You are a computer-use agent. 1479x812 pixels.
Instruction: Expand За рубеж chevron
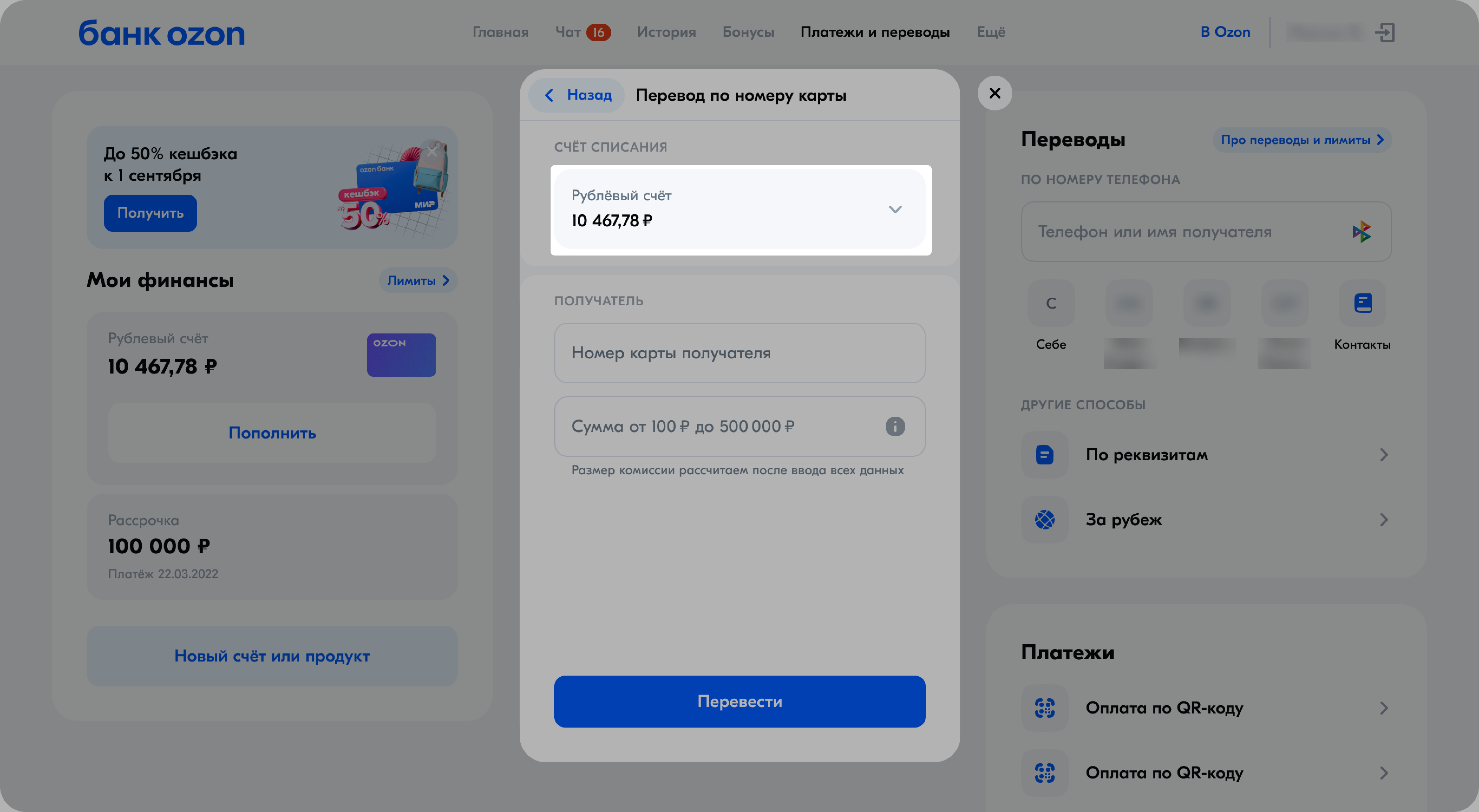[1384, 520]
